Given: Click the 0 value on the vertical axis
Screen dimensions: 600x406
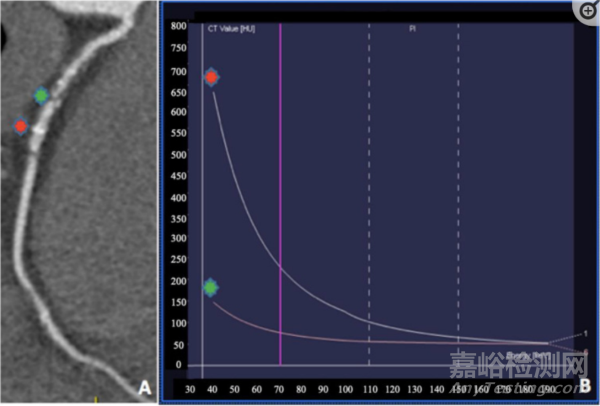Looking at the screenshot, I should tap(183, 365).
